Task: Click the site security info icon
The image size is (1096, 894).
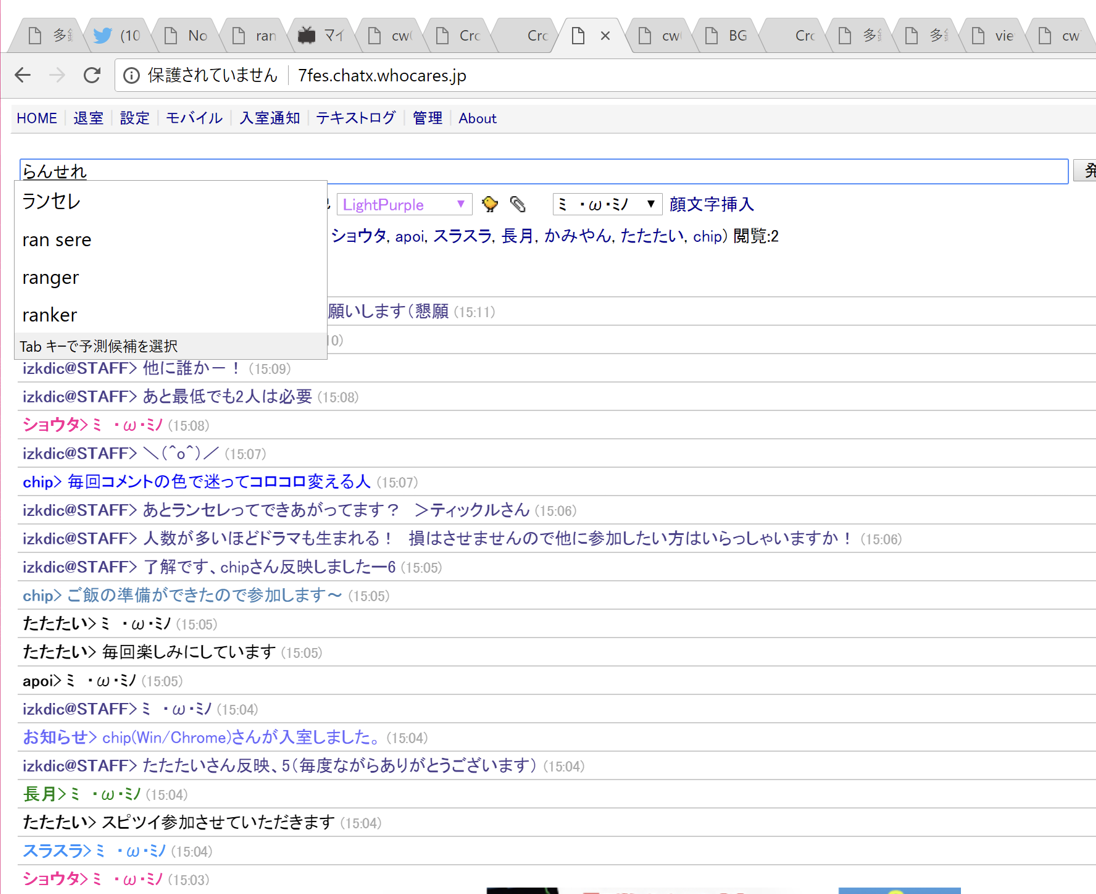Action: click(x=131, y=76)
